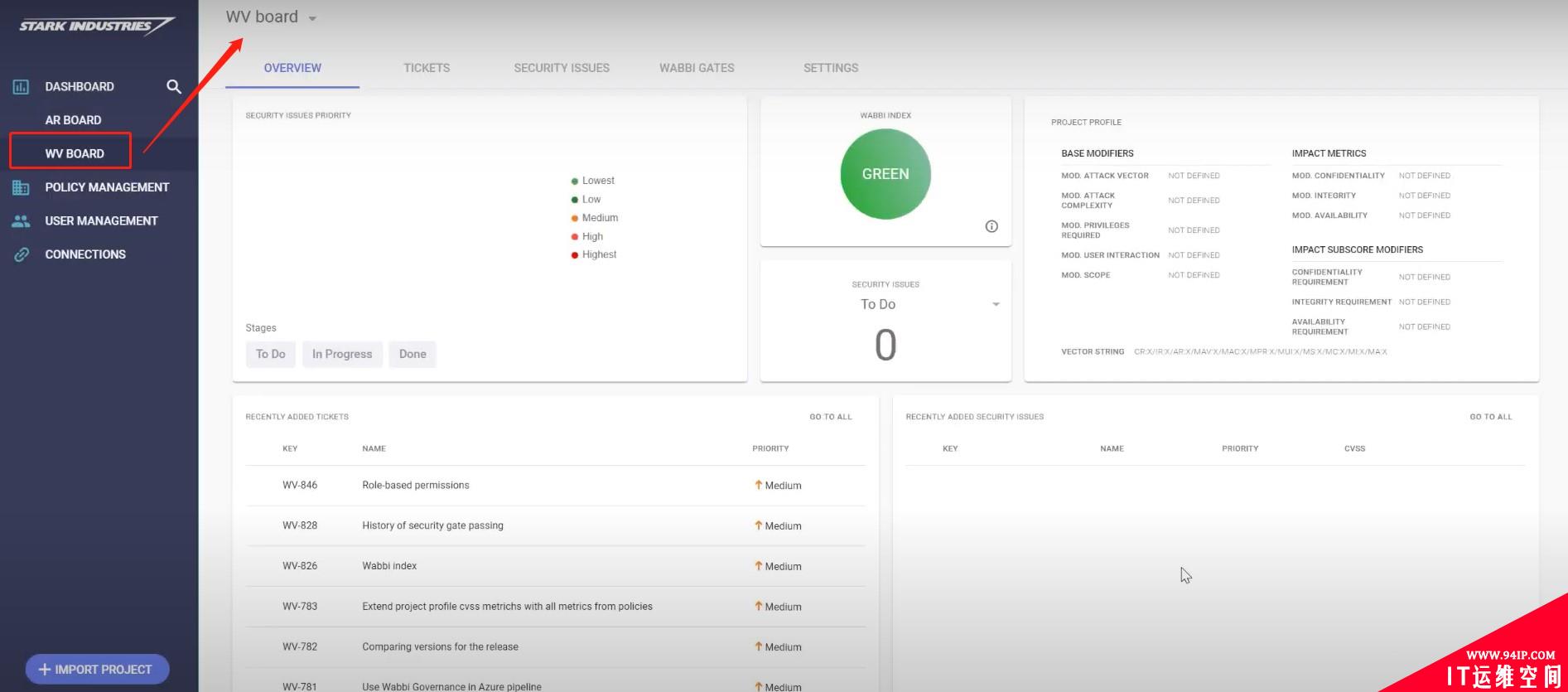Image resolution: width=1568 pixels, height=692 pixels.
Task: Toggle the Done stage filter
Action: click(412, 354)
